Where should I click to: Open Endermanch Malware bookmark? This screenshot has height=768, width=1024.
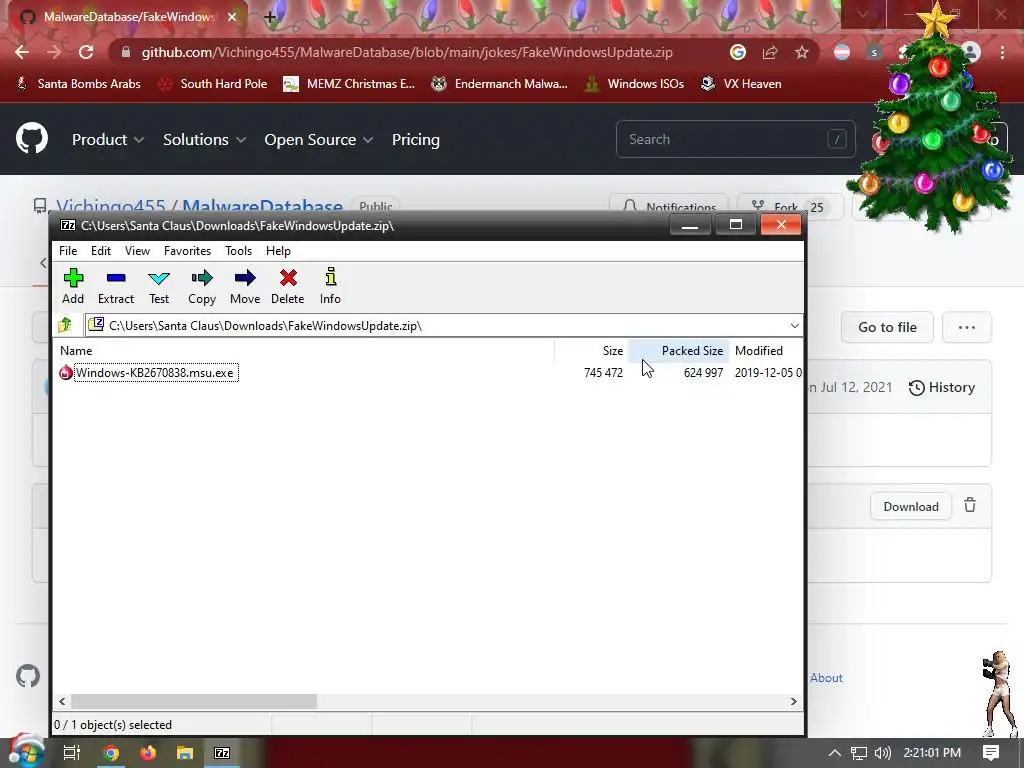(x=500, y=84)
